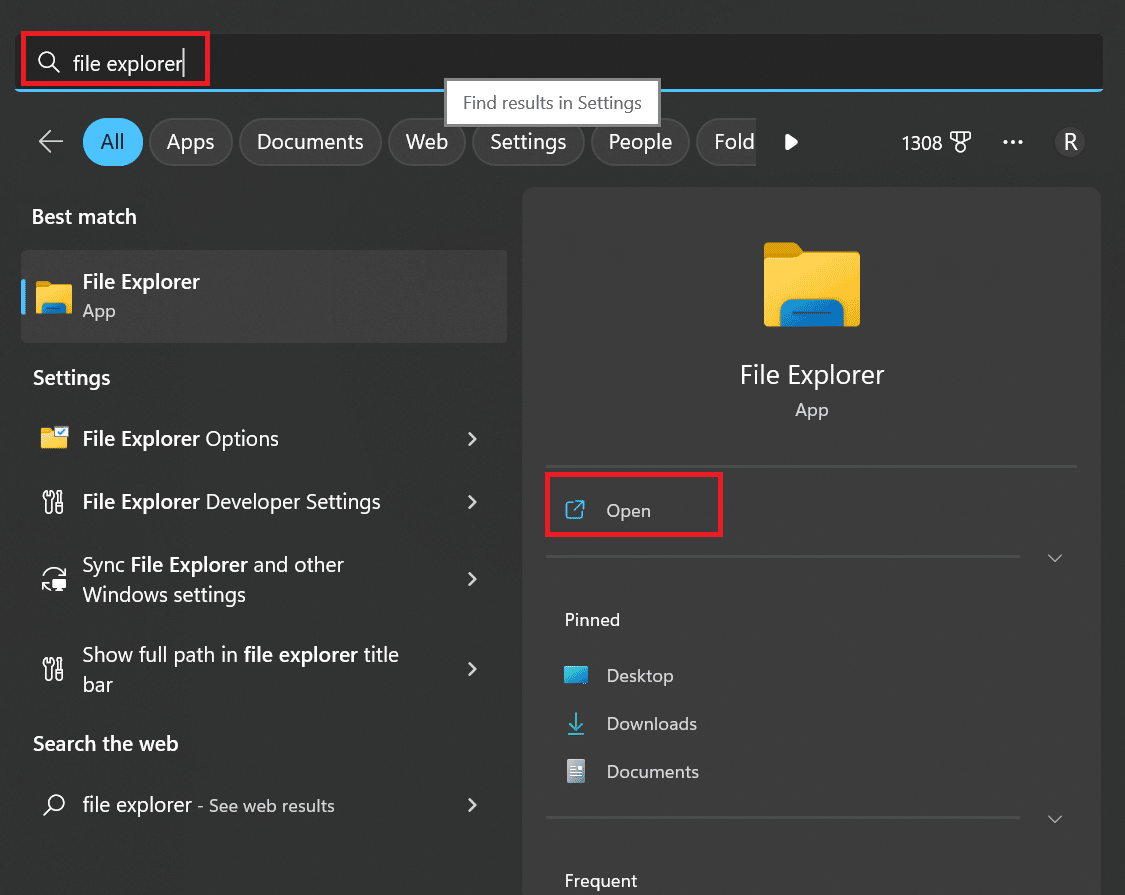Screen dimensions: 1125x895
Task: Select the Settings filter tab
Action: [x=528, y=142]
